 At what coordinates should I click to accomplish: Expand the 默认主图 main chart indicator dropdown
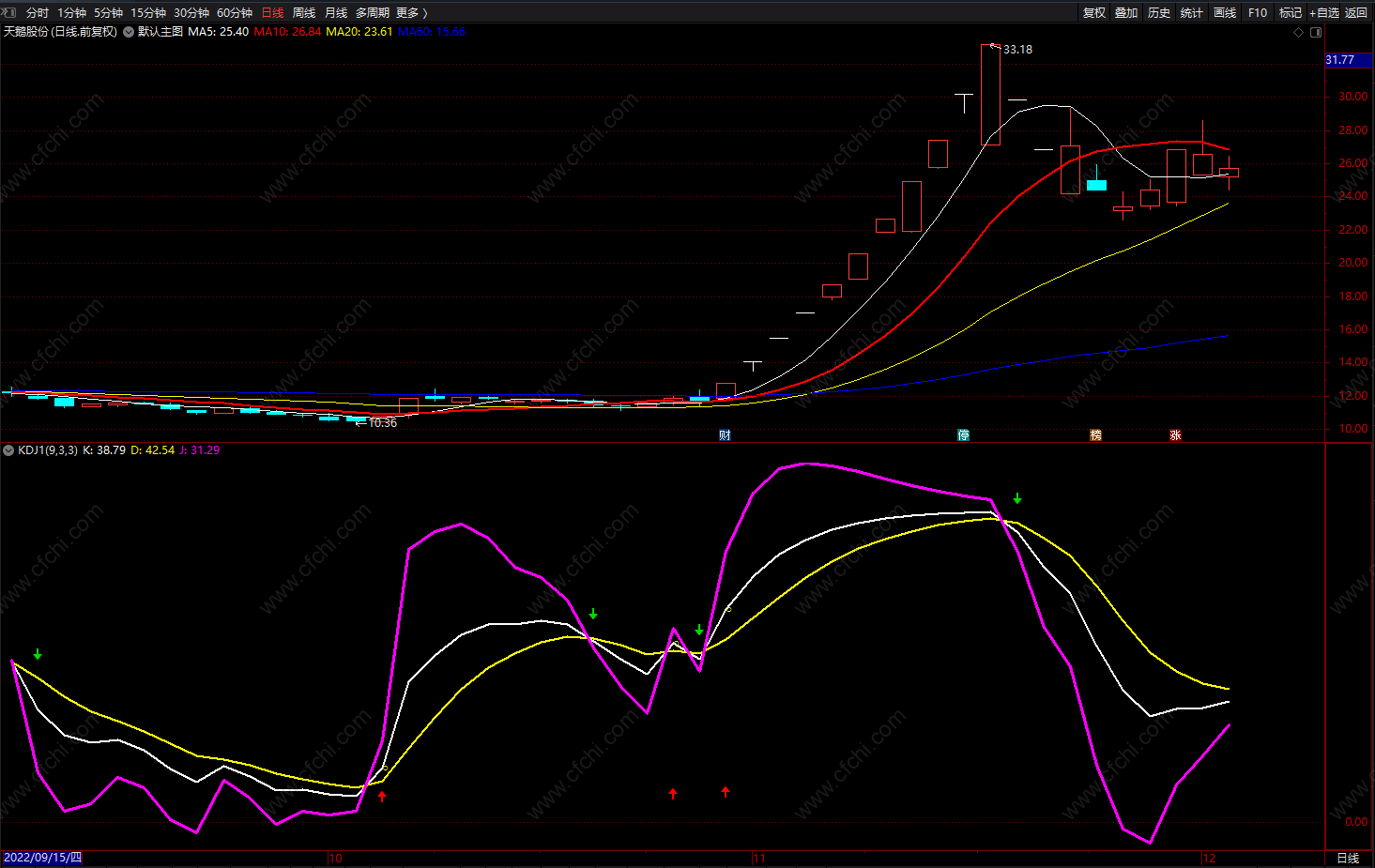pyautogui.click(x=129, y=32)
